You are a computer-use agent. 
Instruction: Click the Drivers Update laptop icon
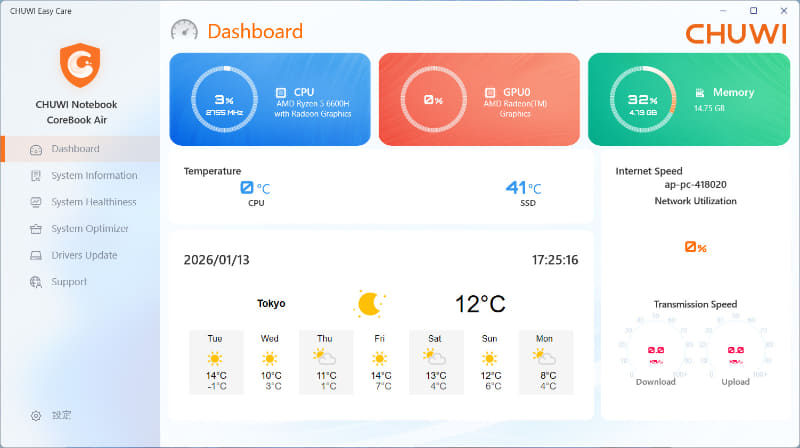[x=36, y=256]
